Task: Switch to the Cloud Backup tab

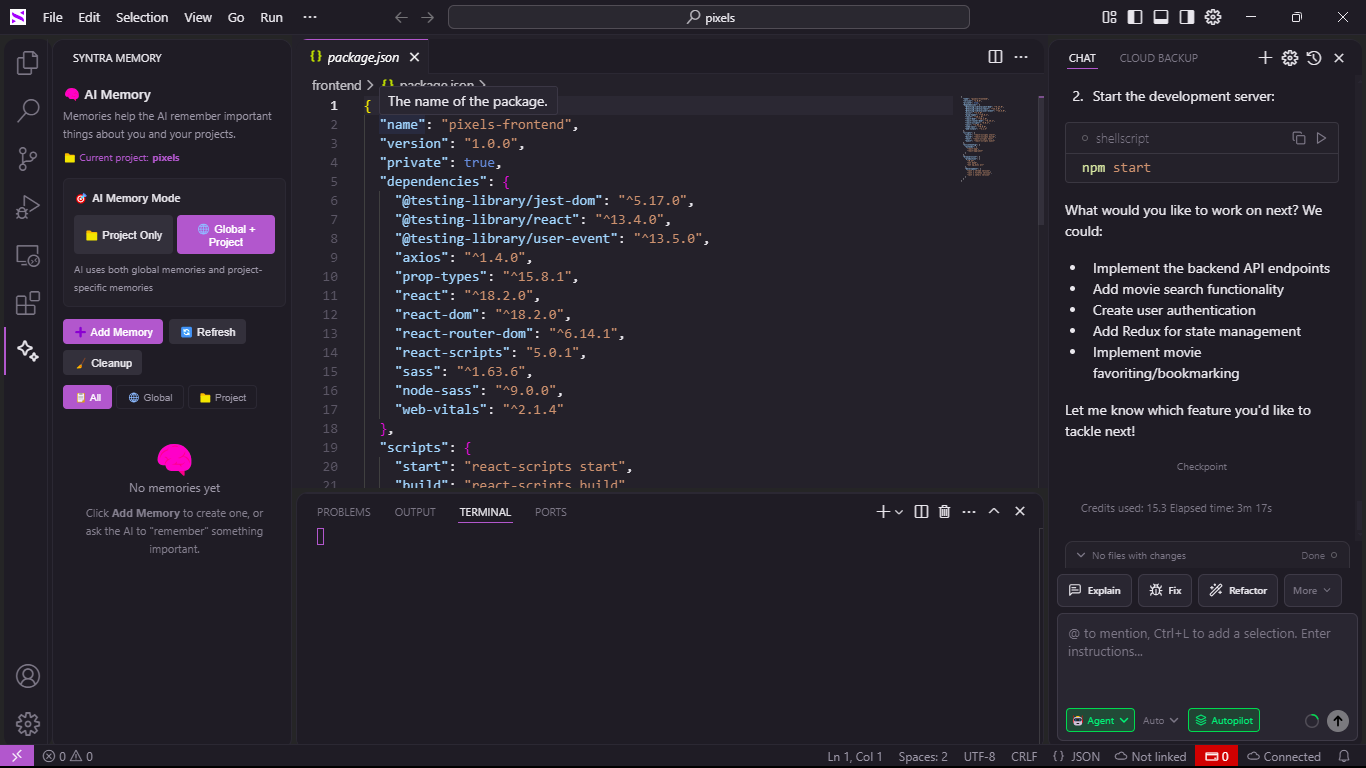Action: coord(1158,58)
